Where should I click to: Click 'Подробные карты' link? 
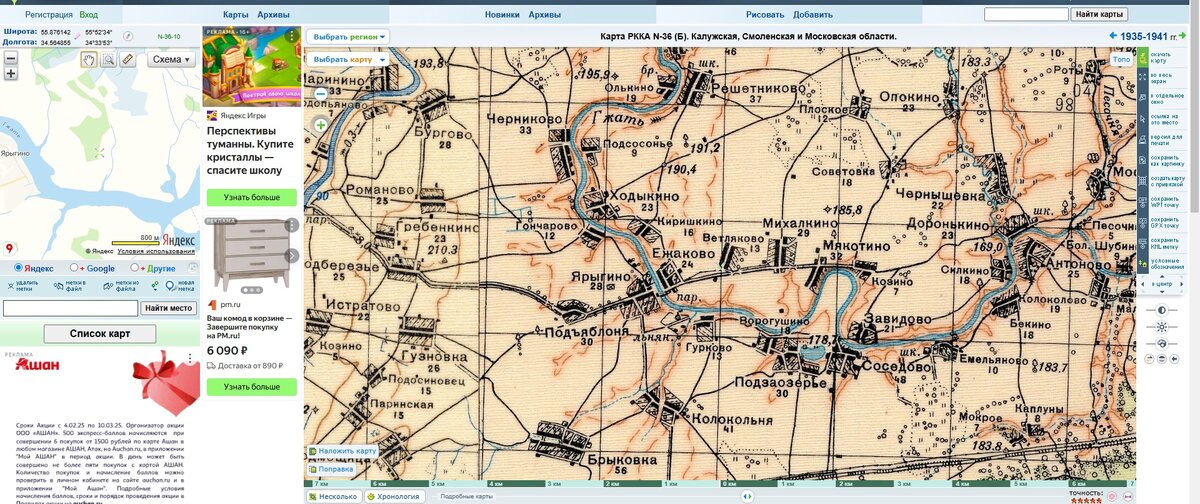click(467, 497)
